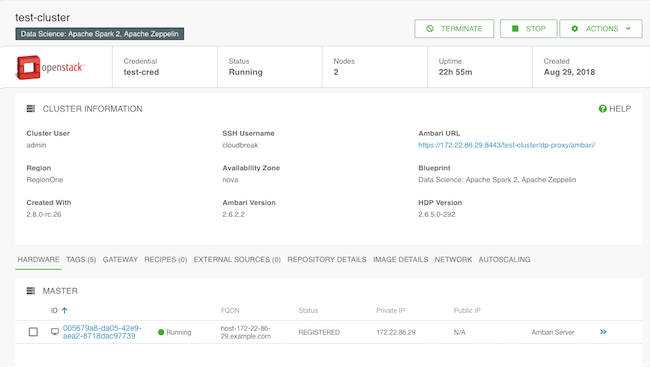Sort by ID using the arrow

coord(65,310)
